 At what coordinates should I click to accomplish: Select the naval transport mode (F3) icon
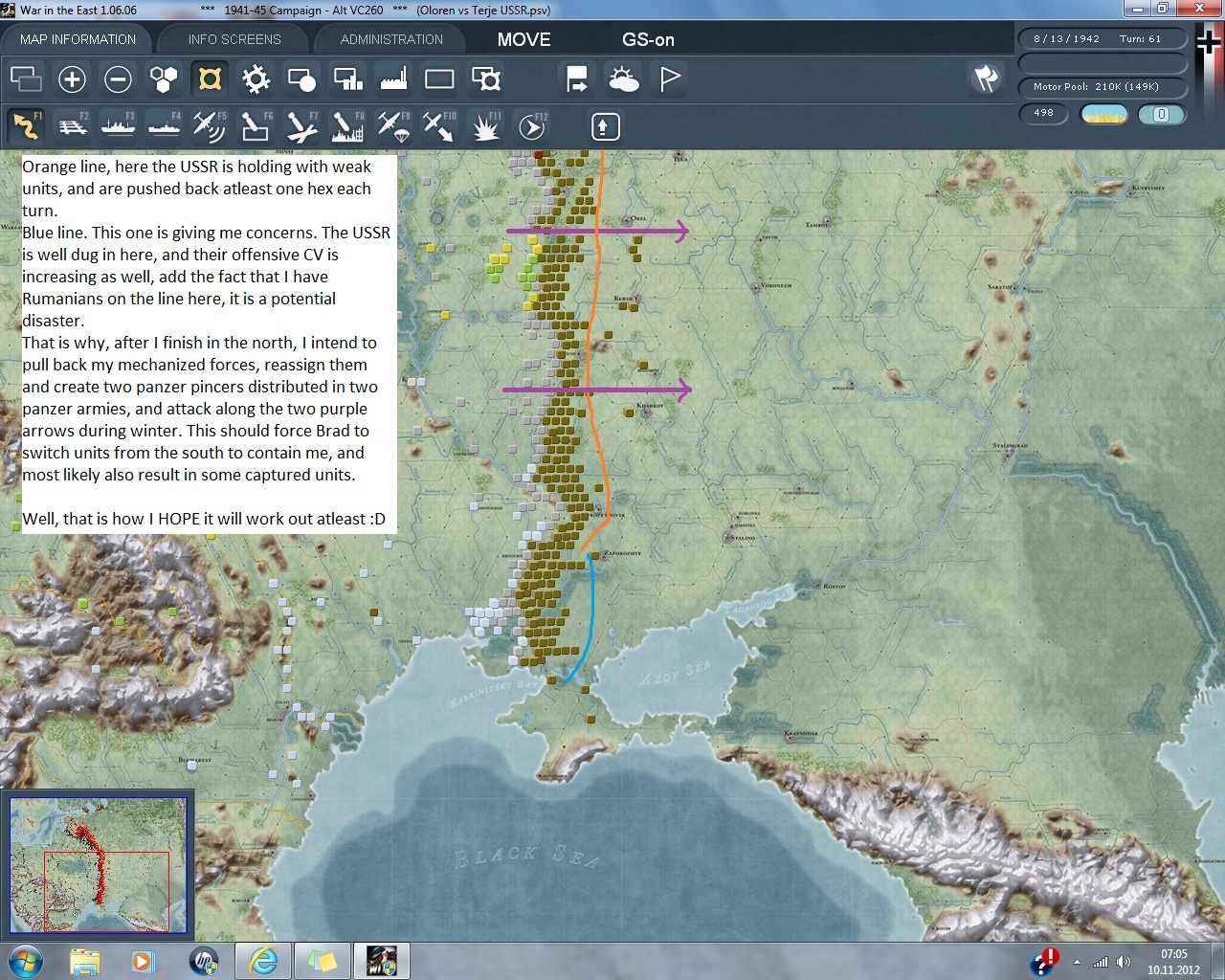(118, 126)
